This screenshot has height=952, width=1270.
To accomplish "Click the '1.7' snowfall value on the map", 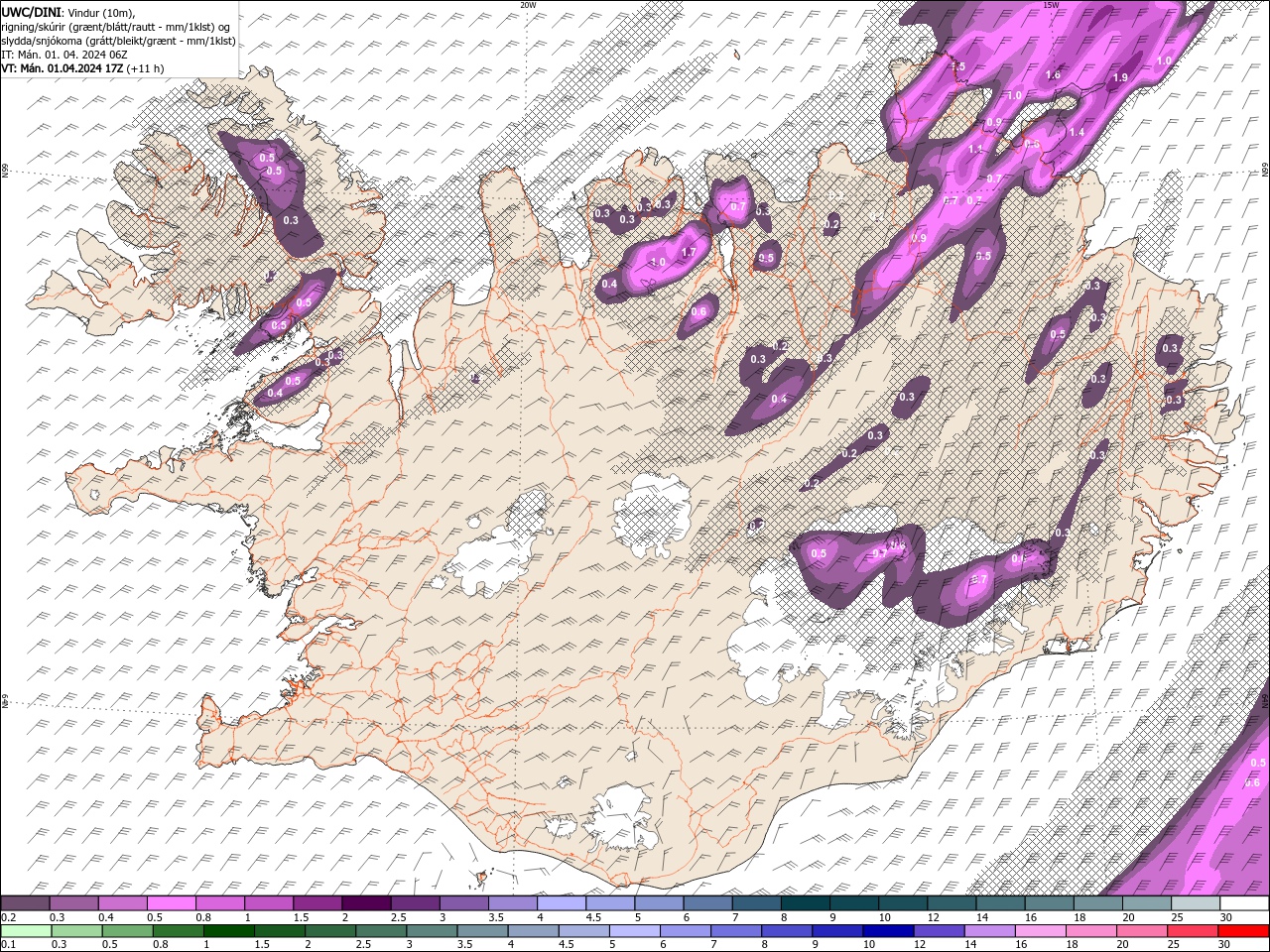I will coord(690,252).
